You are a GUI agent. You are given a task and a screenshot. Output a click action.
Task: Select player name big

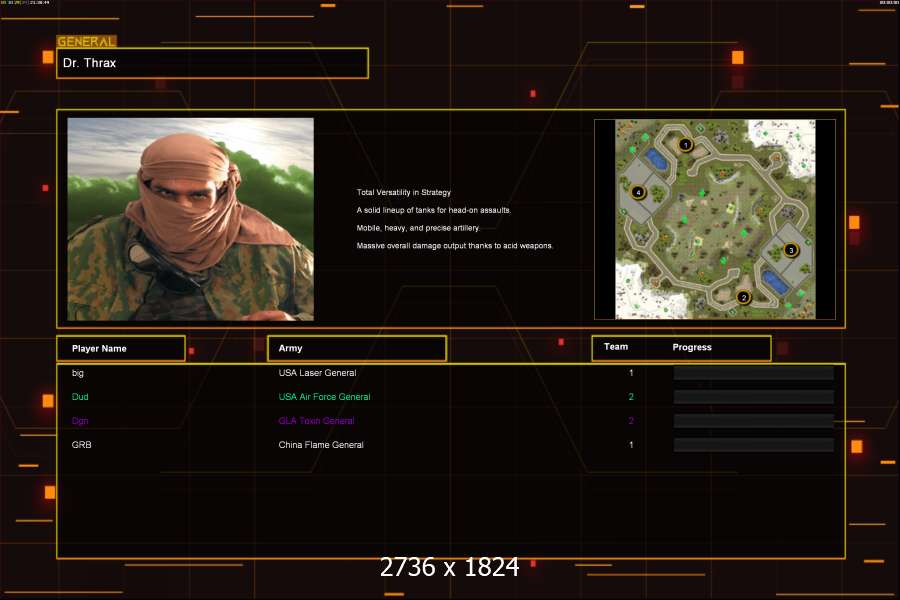coord(77,373)
